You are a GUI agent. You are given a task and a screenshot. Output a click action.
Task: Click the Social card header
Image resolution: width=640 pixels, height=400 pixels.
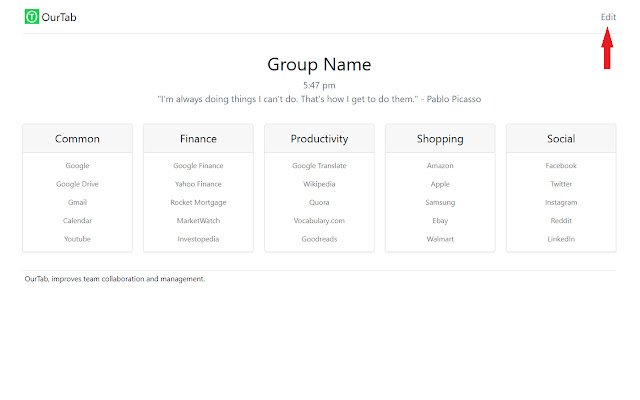point(561,139)
